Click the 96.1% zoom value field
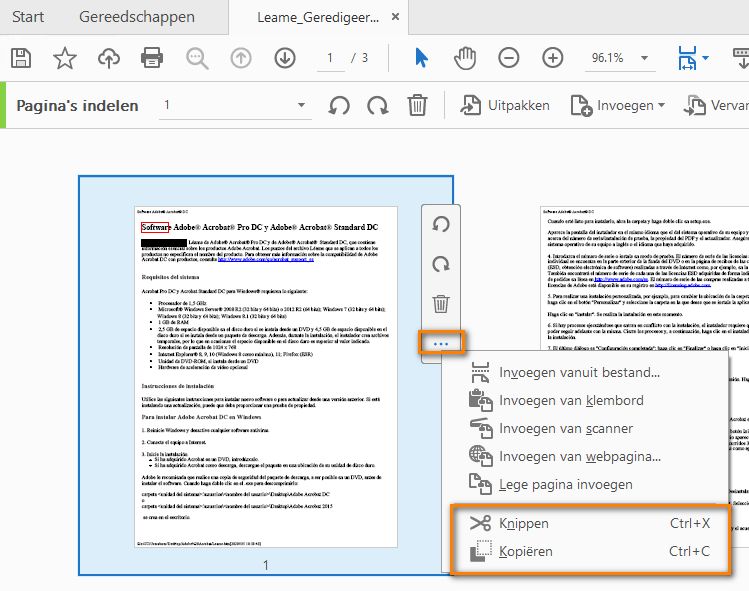The width and height of the screenshot is (749, 591). (608, 58)
